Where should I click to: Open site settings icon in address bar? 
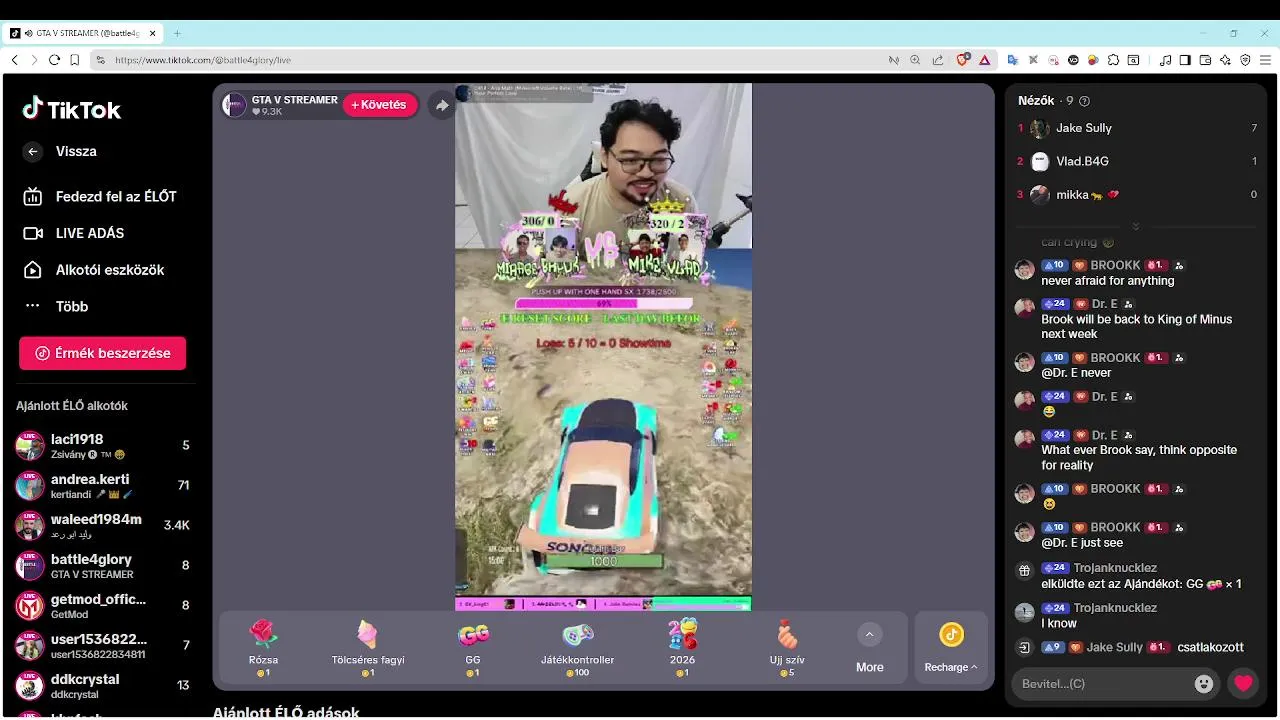tap(100, 60)
